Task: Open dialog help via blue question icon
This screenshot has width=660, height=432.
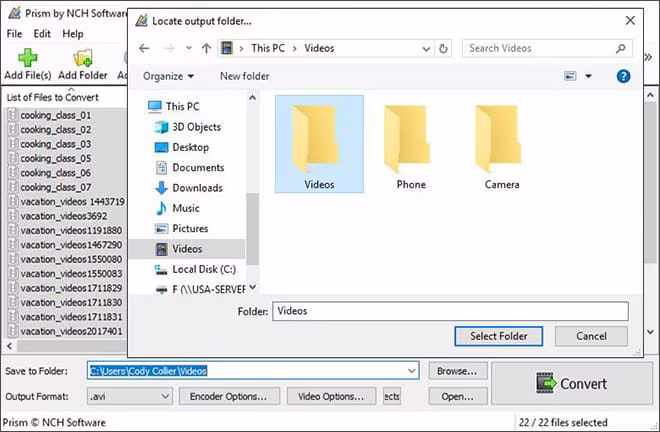Action: point(623,76)
